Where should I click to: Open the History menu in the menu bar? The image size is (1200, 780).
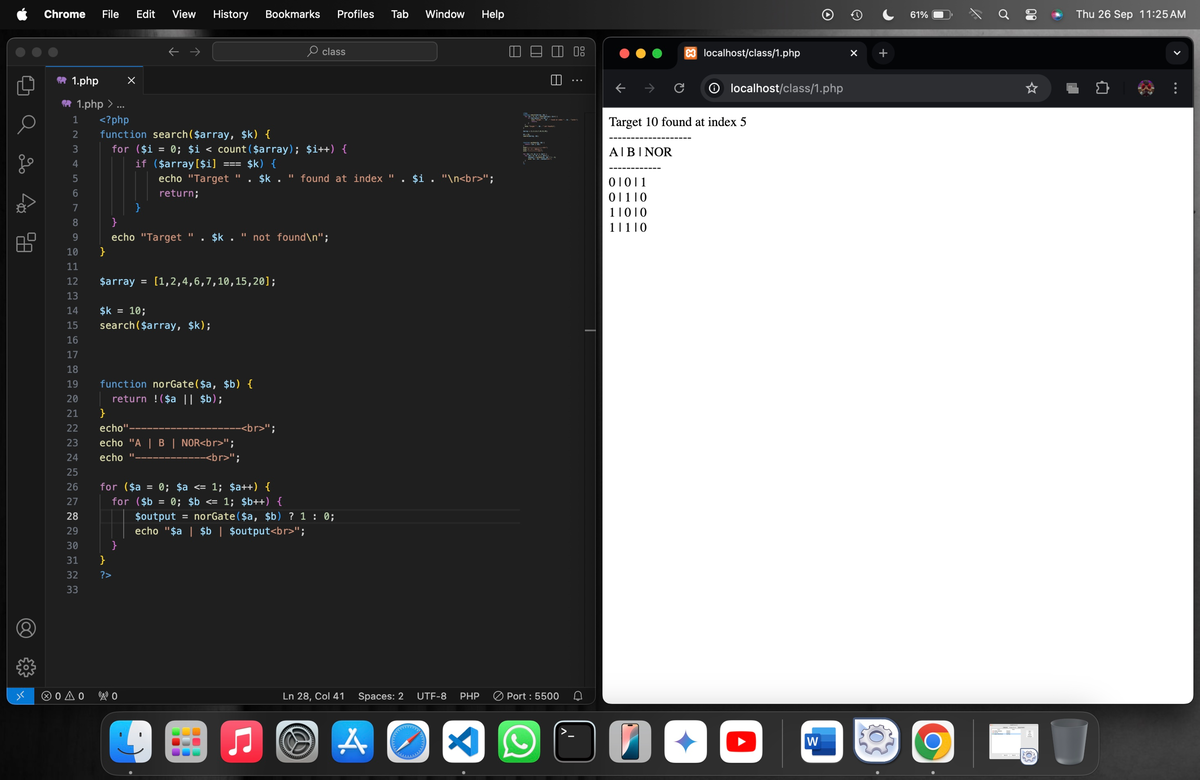(x=230, y=14)
